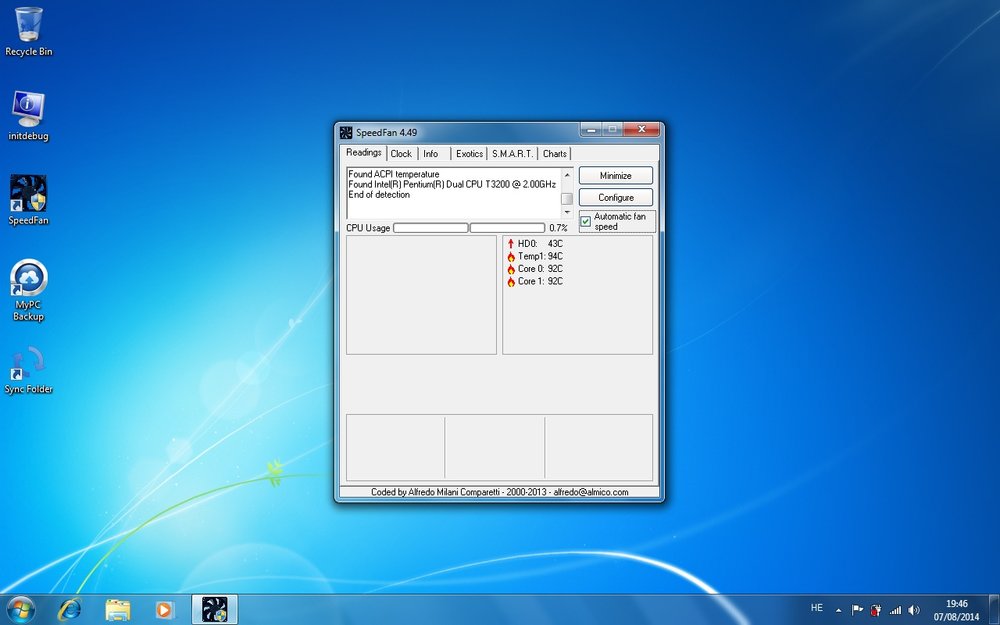Screen dimensions: 1000x625
Task: Click the volume speaker tray icon
Action: (914, 610)
